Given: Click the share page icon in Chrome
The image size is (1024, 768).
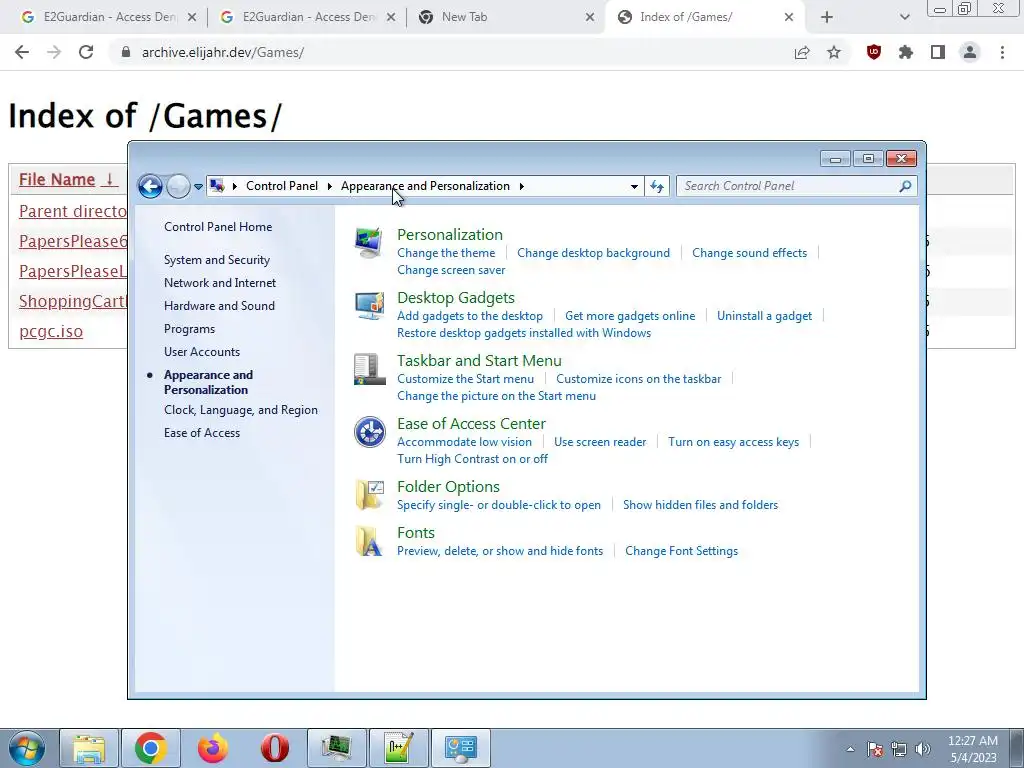Looking at the screenshot, I should [802, 52].
